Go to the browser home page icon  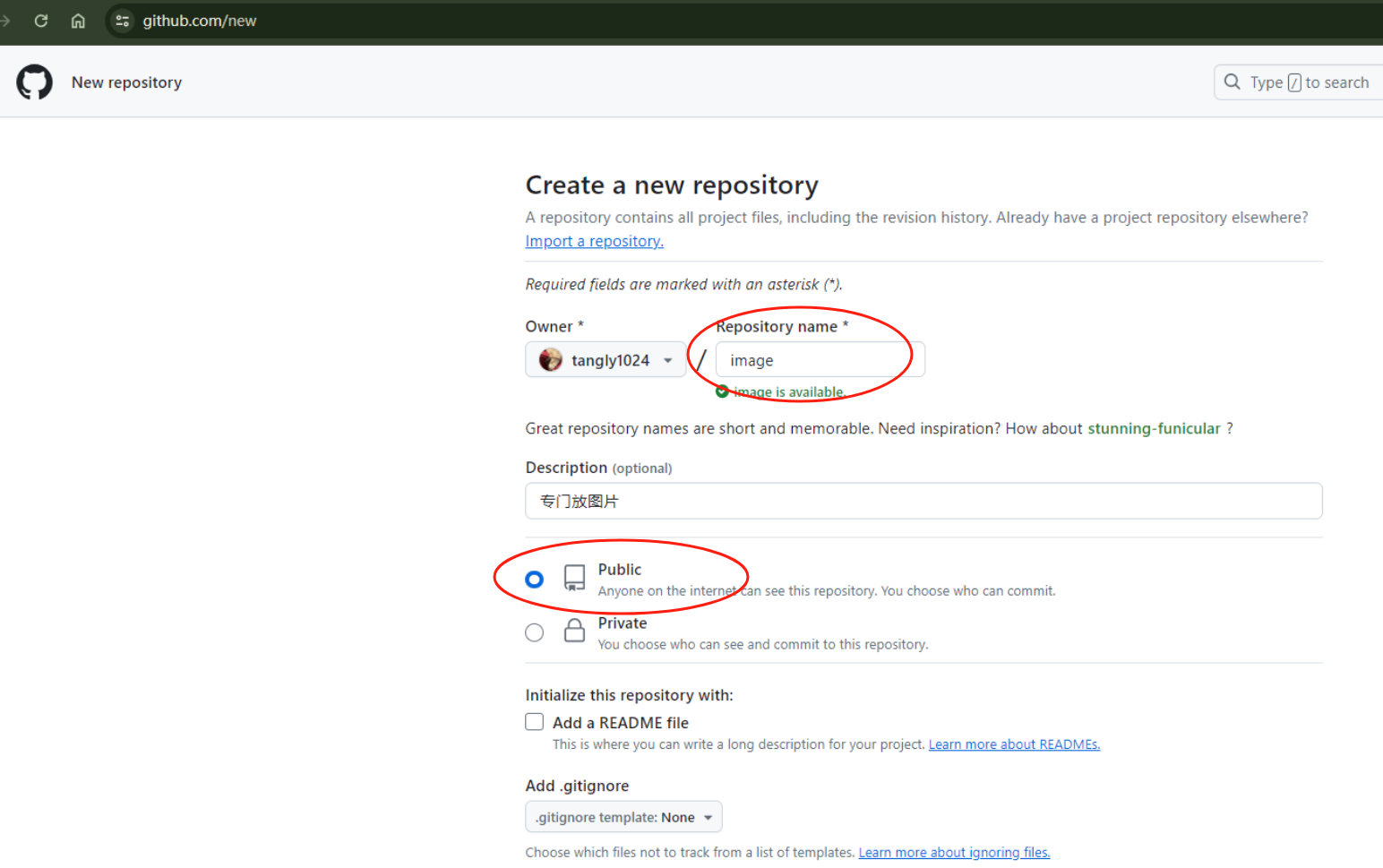point(78,21)
